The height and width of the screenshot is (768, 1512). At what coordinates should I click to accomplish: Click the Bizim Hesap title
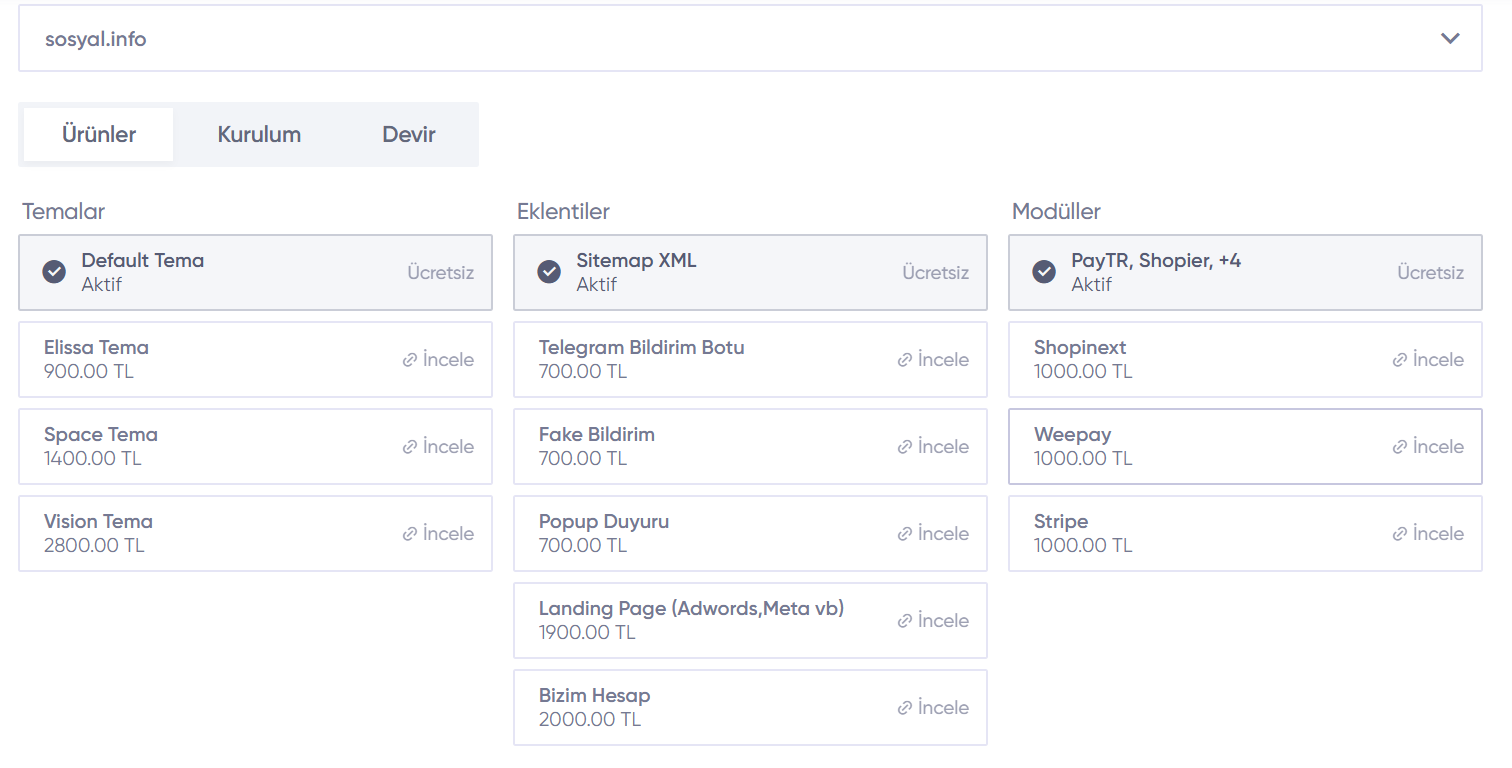point(594,696)
